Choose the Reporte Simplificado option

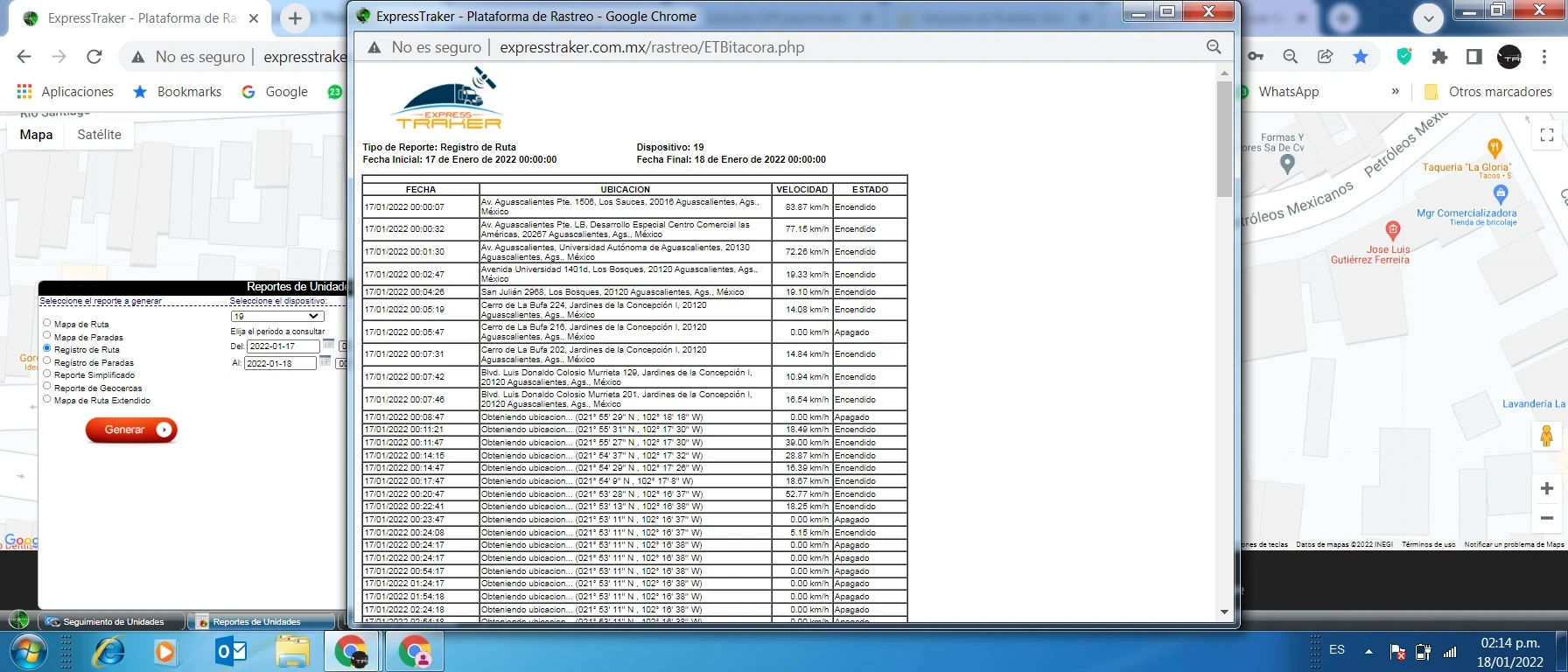coord(47,374)
